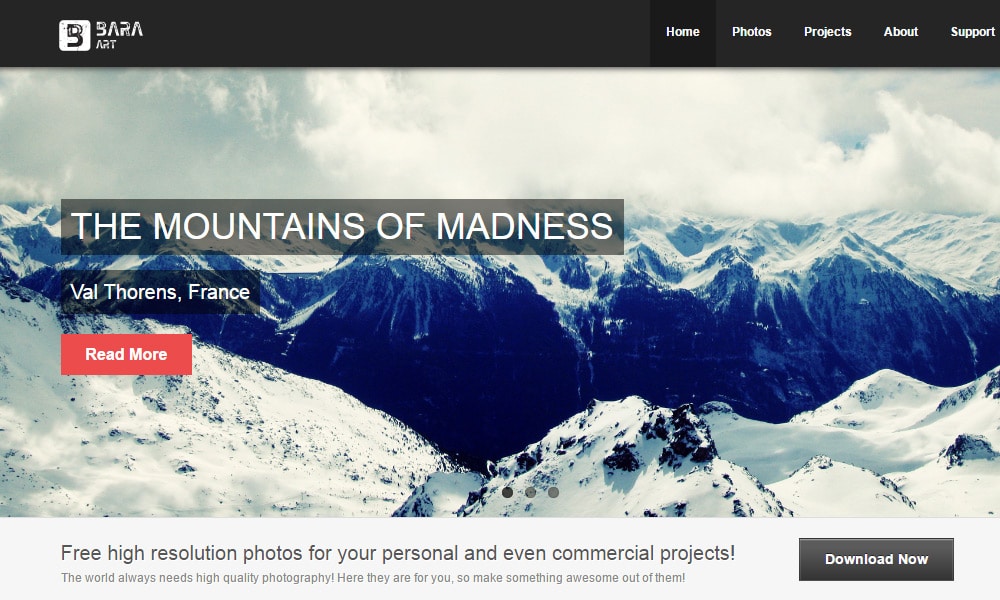Open the Home menu item

click(682, 33)
